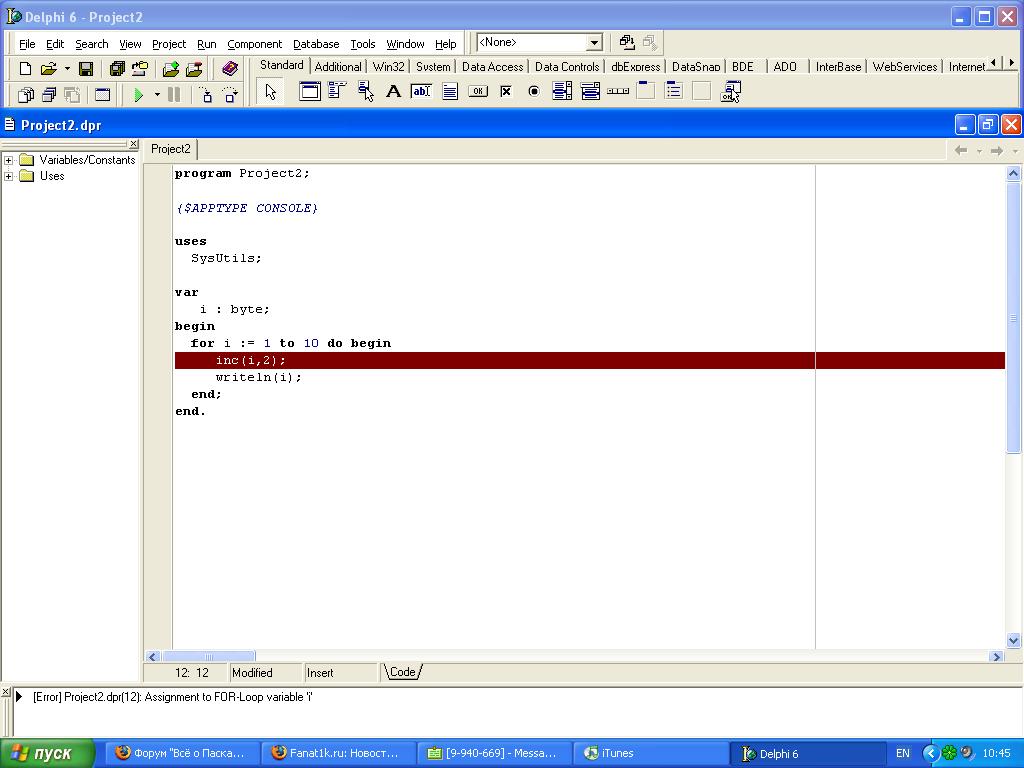Viewport: 1024px width, 768px height.
Task: Click the error message in the message pane
Action: pyautogui.click(x=172, y=697)
